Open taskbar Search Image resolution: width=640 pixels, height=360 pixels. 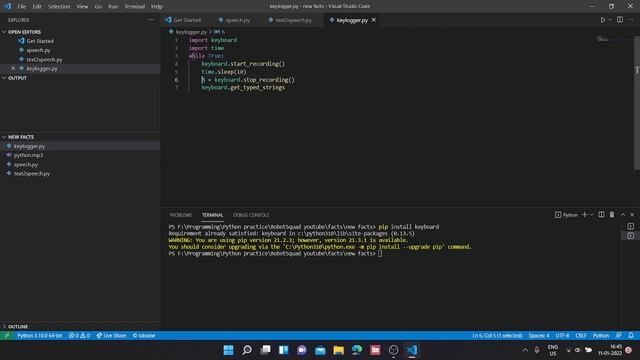point(247,350)
